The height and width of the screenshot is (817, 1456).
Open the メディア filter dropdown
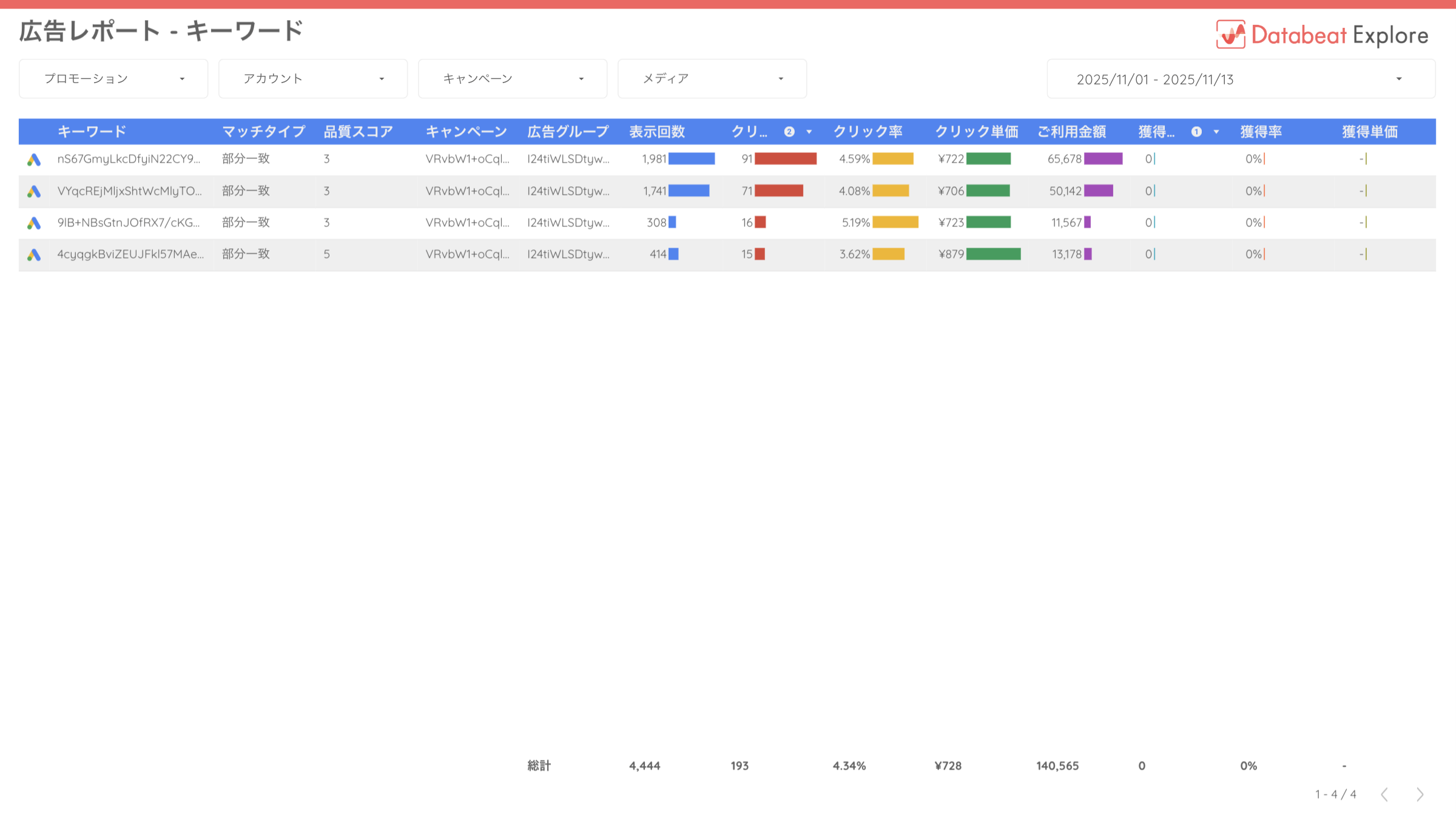[712, 79]
